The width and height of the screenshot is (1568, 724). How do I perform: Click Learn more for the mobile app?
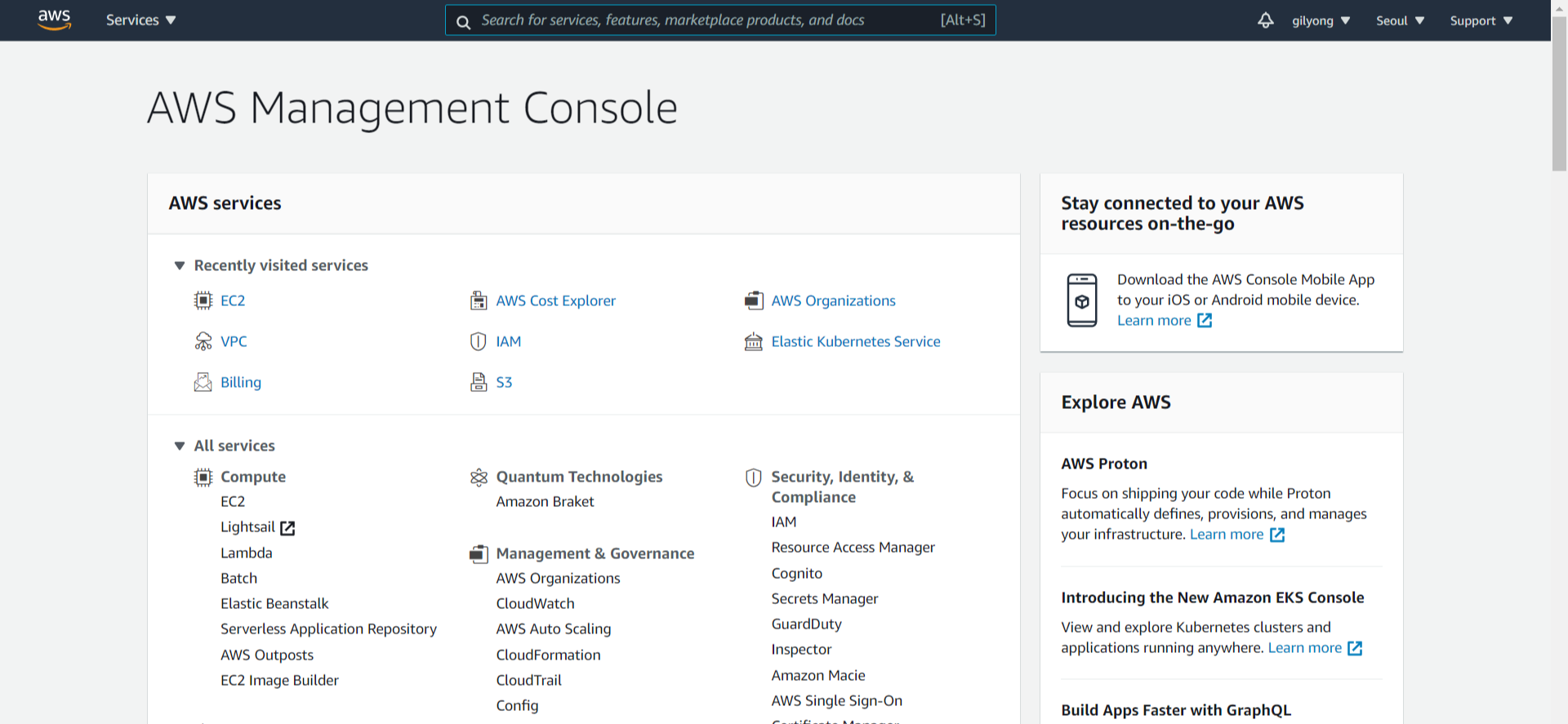click(1154, 321)
